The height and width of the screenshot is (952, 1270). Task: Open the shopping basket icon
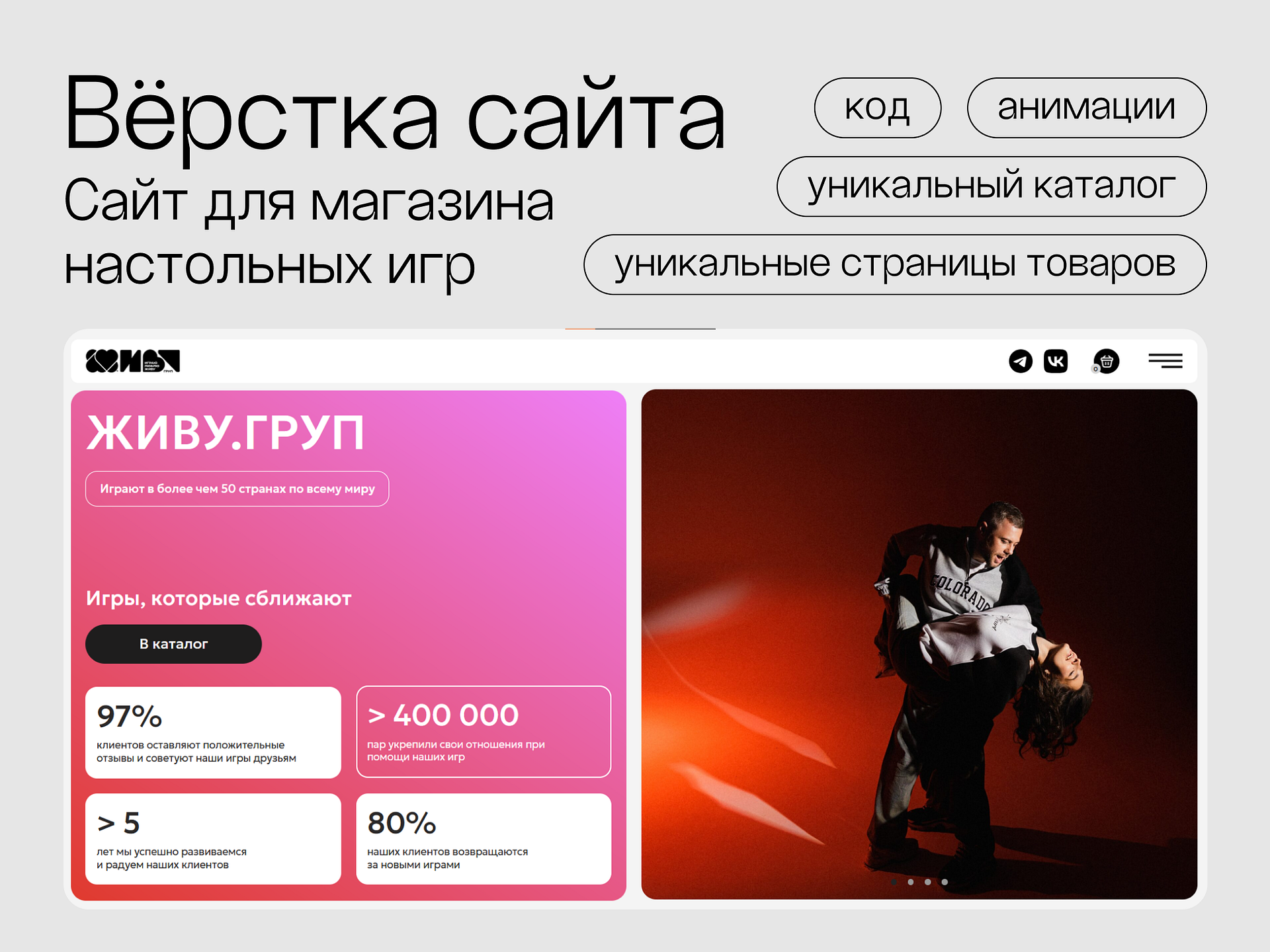click(1107, 361)
